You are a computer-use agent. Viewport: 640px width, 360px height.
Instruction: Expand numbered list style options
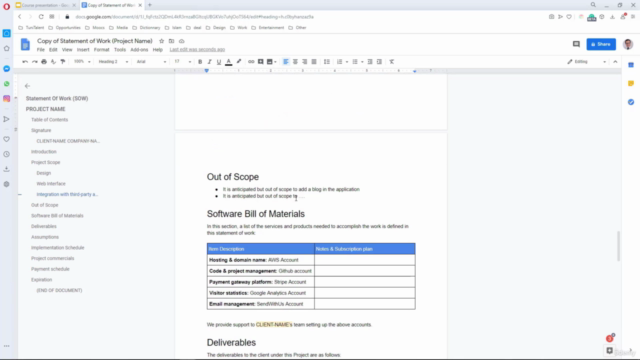point(347,62)
